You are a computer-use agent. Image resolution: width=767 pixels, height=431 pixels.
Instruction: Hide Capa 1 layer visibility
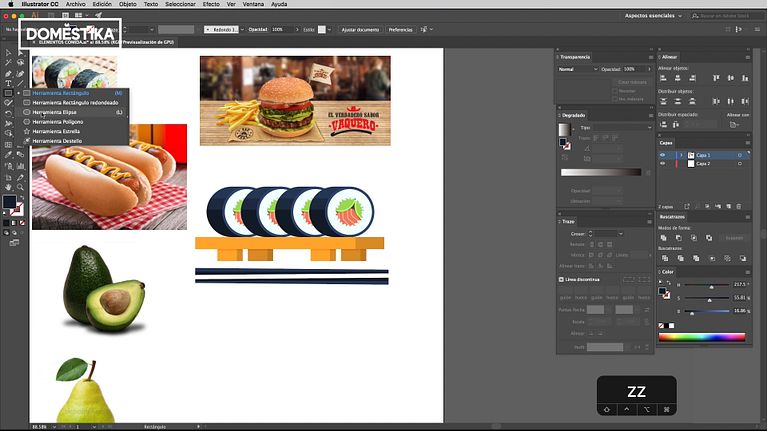663,155
